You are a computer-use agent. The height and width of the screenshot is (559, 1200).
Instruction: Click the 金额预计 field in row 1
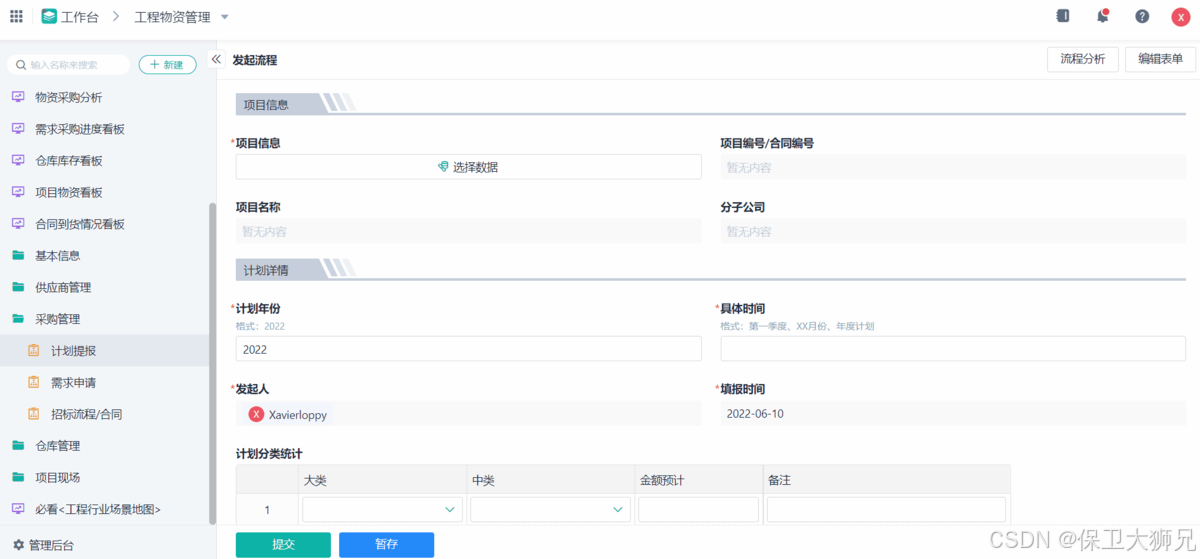click(x=698, y=510)
